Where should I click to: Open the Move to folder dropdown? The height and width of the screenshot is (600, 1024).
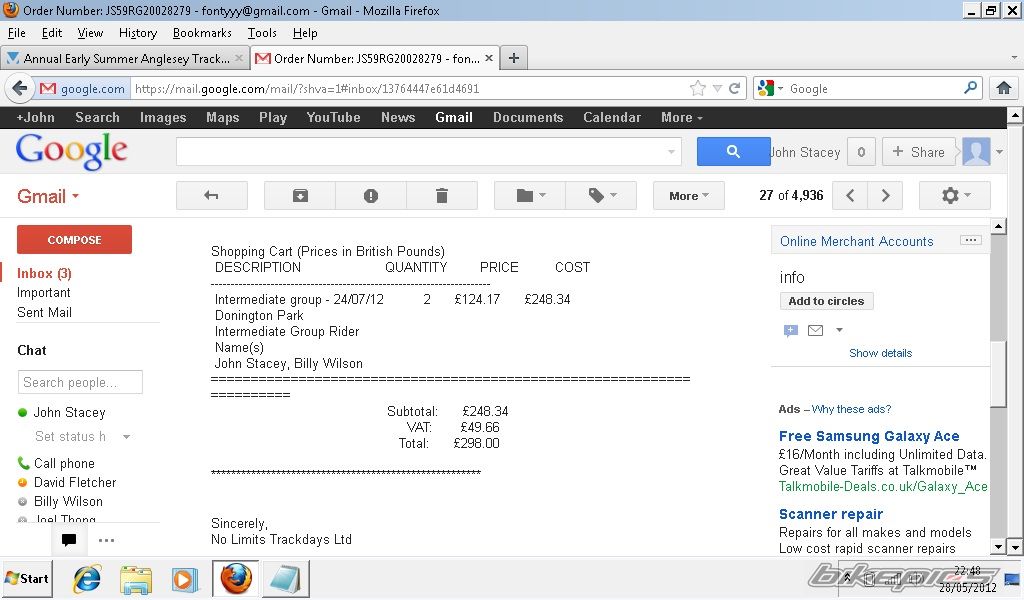pos(530,196)
